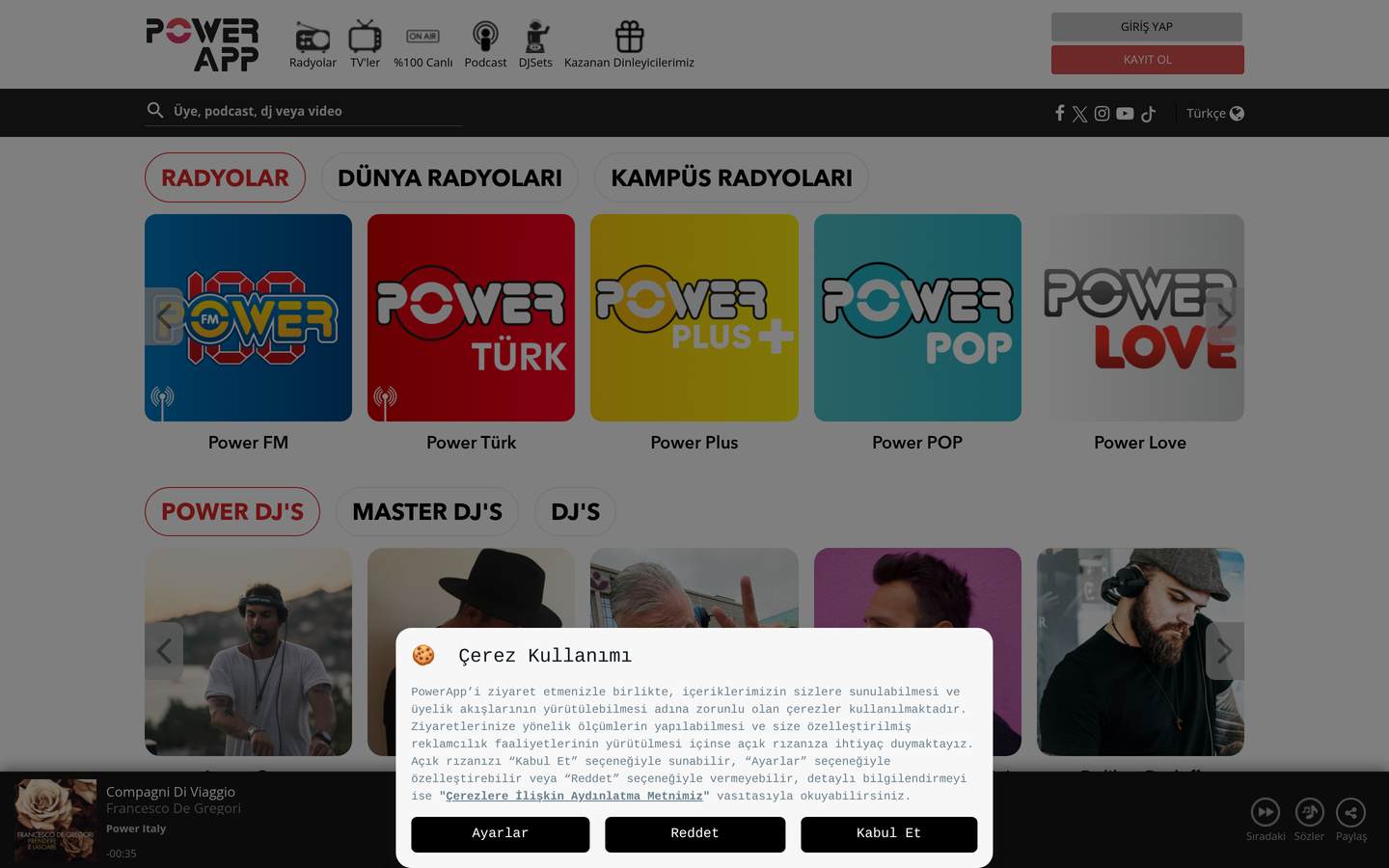Select the MASTER DJ'S tab
Screen dimensions: 1389x868
pos(427,511)
